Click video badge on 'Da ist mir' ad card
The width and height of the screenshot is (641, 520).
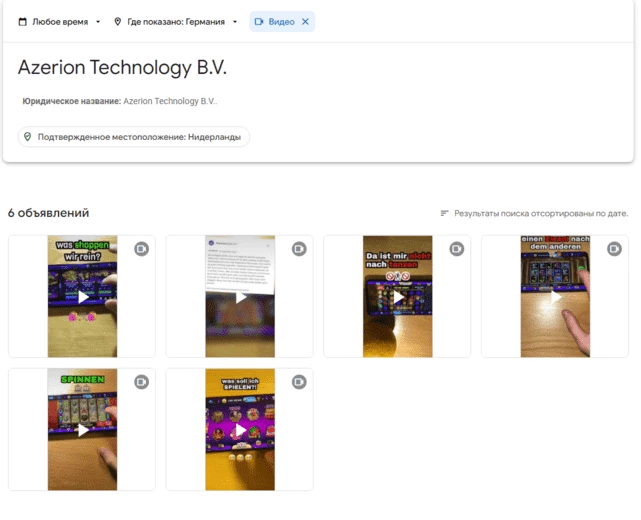[457, 249]
